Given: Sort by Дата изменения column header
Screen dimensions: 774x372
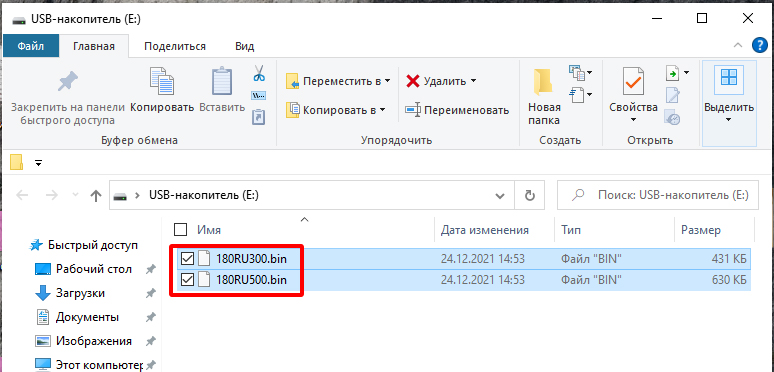Looking at the screenshot, I should tap(484, 230).
